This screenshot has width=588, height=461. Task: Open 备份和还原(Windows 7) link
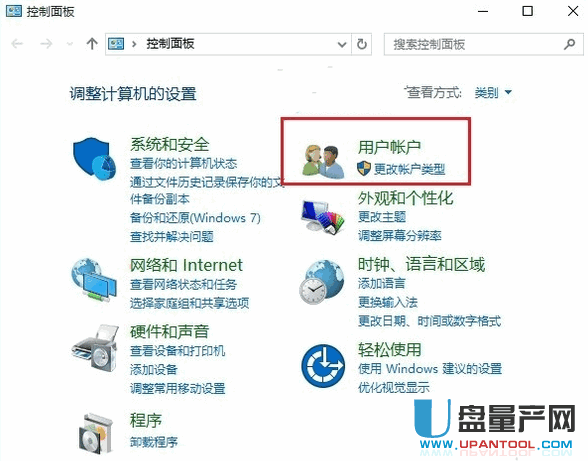point(195,218)
